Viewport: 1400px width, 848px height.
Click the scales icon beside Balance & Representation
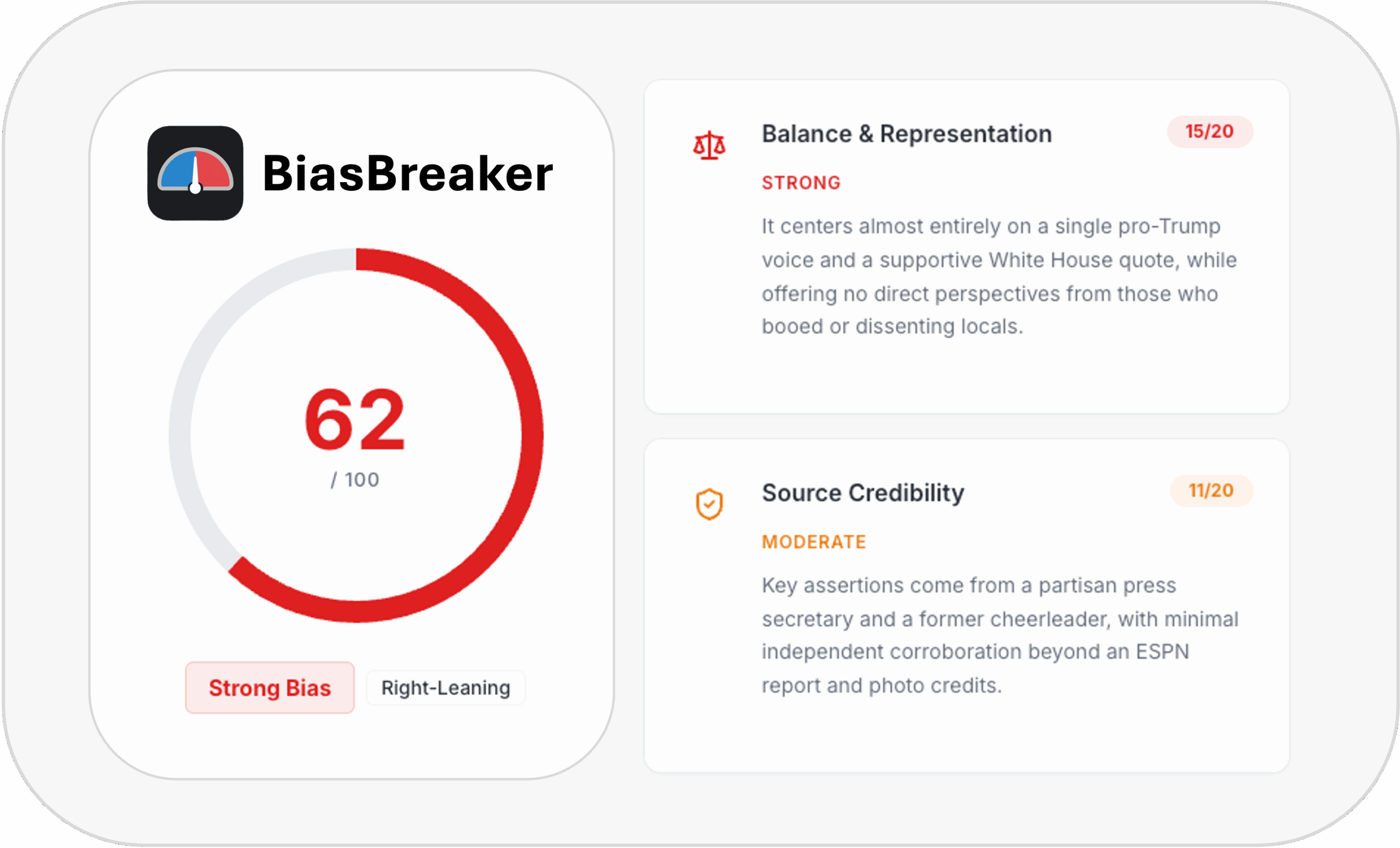coord(709,145)
